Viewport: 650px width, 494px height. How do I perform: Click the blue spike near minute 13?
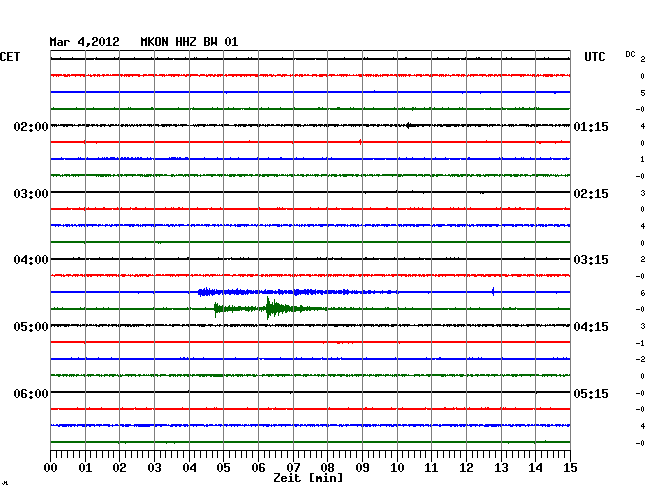493,291
